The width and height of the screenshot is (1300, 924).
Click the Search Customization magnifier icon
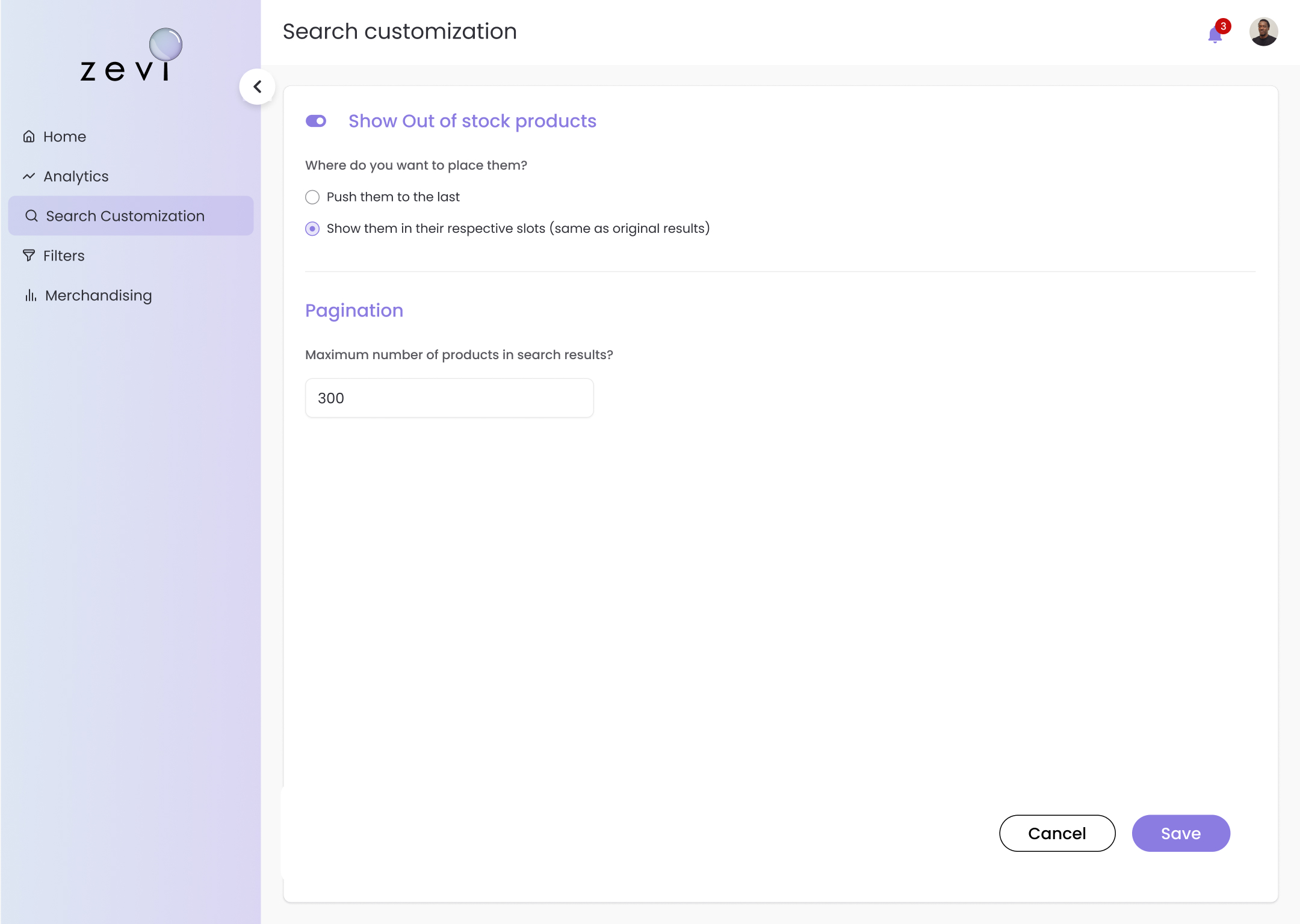[31, 216]
